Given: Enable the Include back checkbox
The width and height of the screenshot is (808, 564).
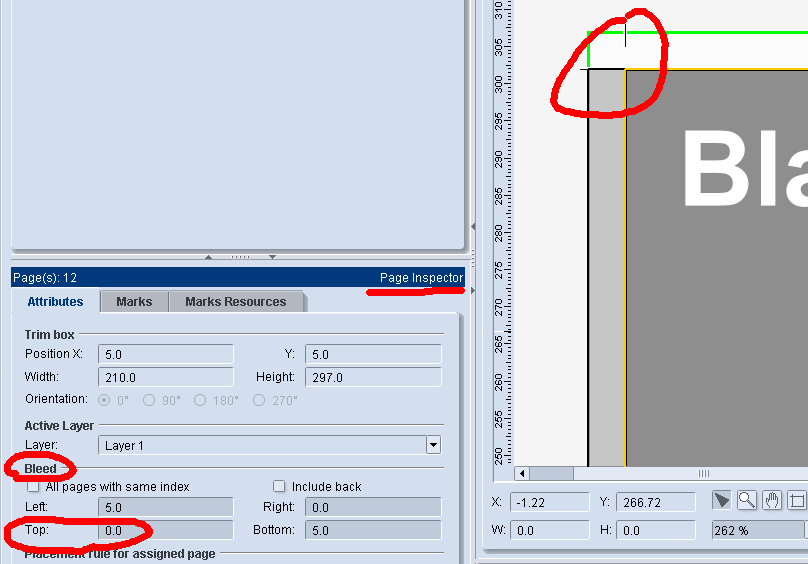Looking at the screenshot, I should [279, 486].
